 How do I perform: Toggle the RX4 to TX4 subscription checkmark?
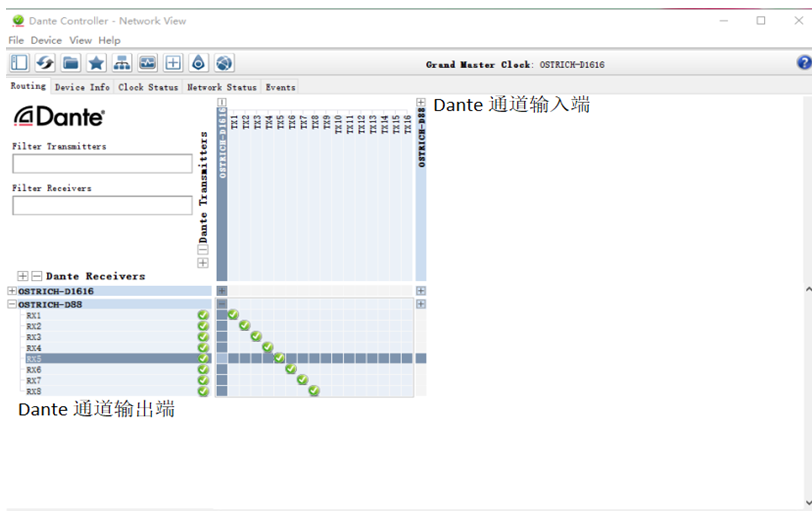(x=268, y=347)
